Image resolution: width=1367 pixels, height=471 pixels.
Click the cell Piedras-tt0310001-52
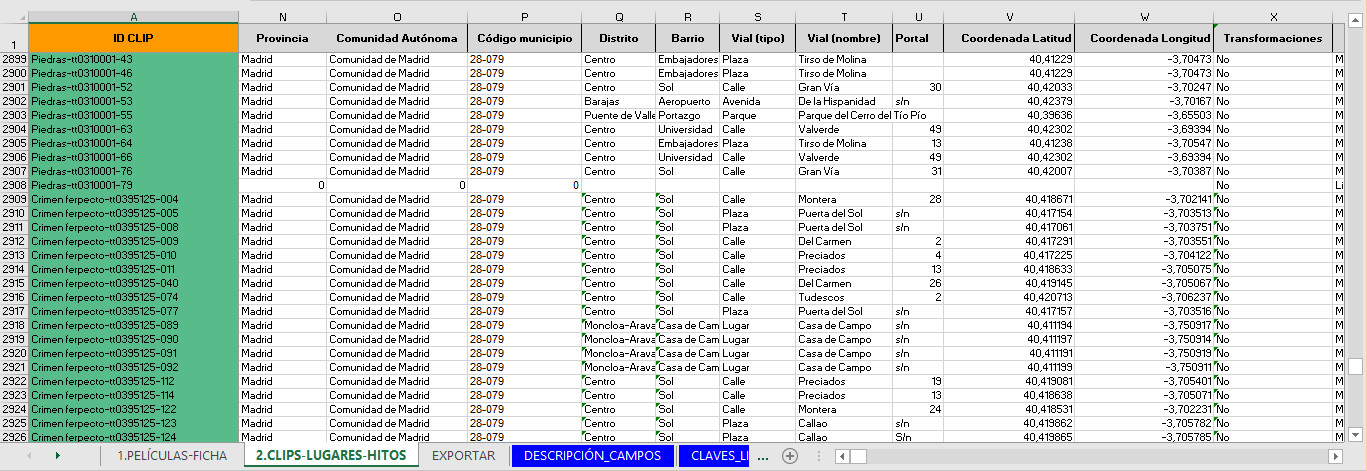coord(134,87)
